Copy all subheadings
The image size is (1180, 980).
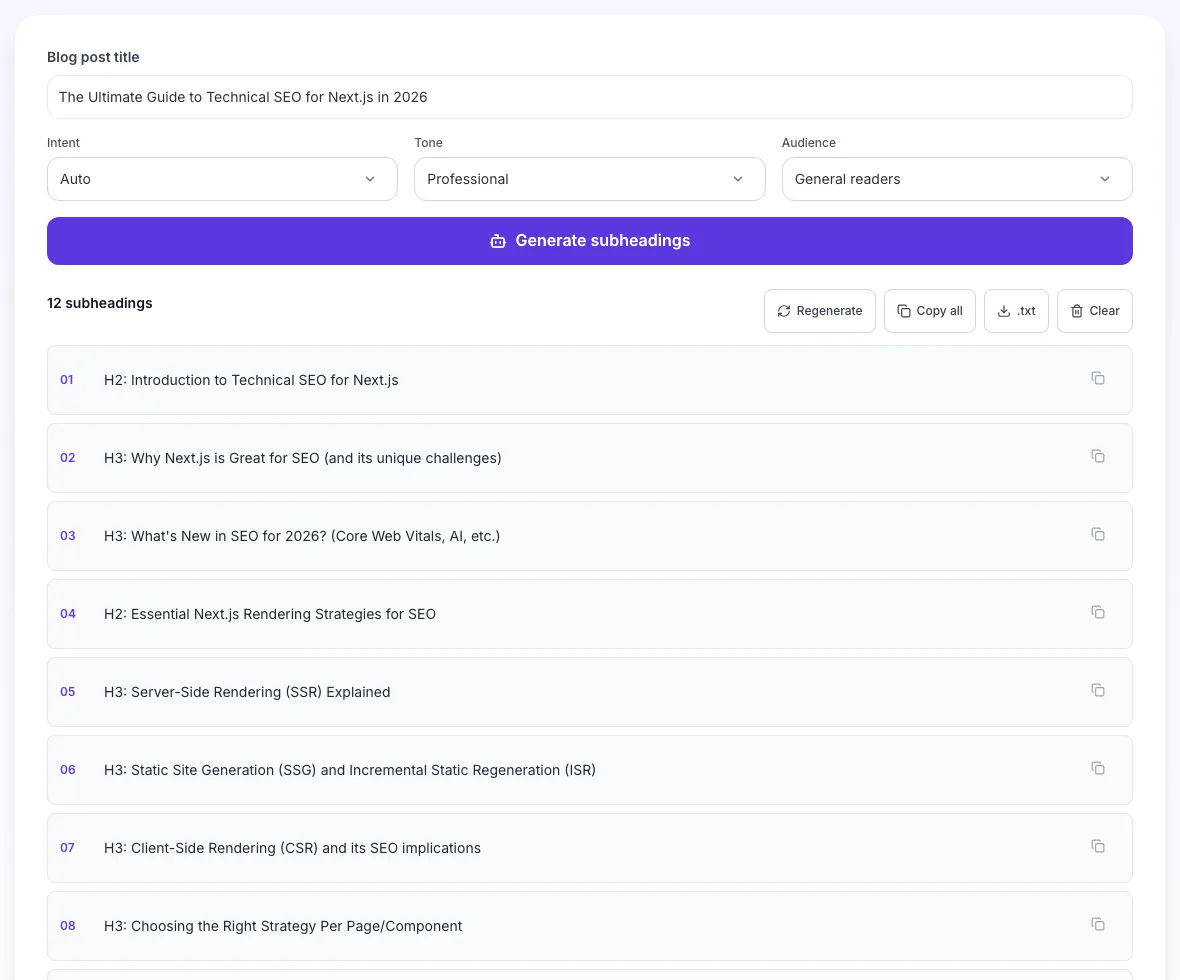pyautogui.click(x=929, y=311)
